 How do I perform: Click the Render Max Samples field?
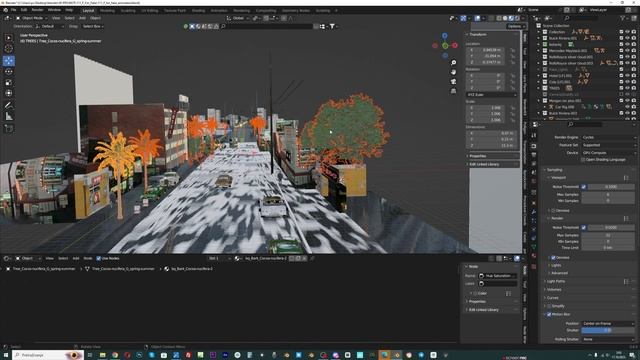(x=609, y=235)
